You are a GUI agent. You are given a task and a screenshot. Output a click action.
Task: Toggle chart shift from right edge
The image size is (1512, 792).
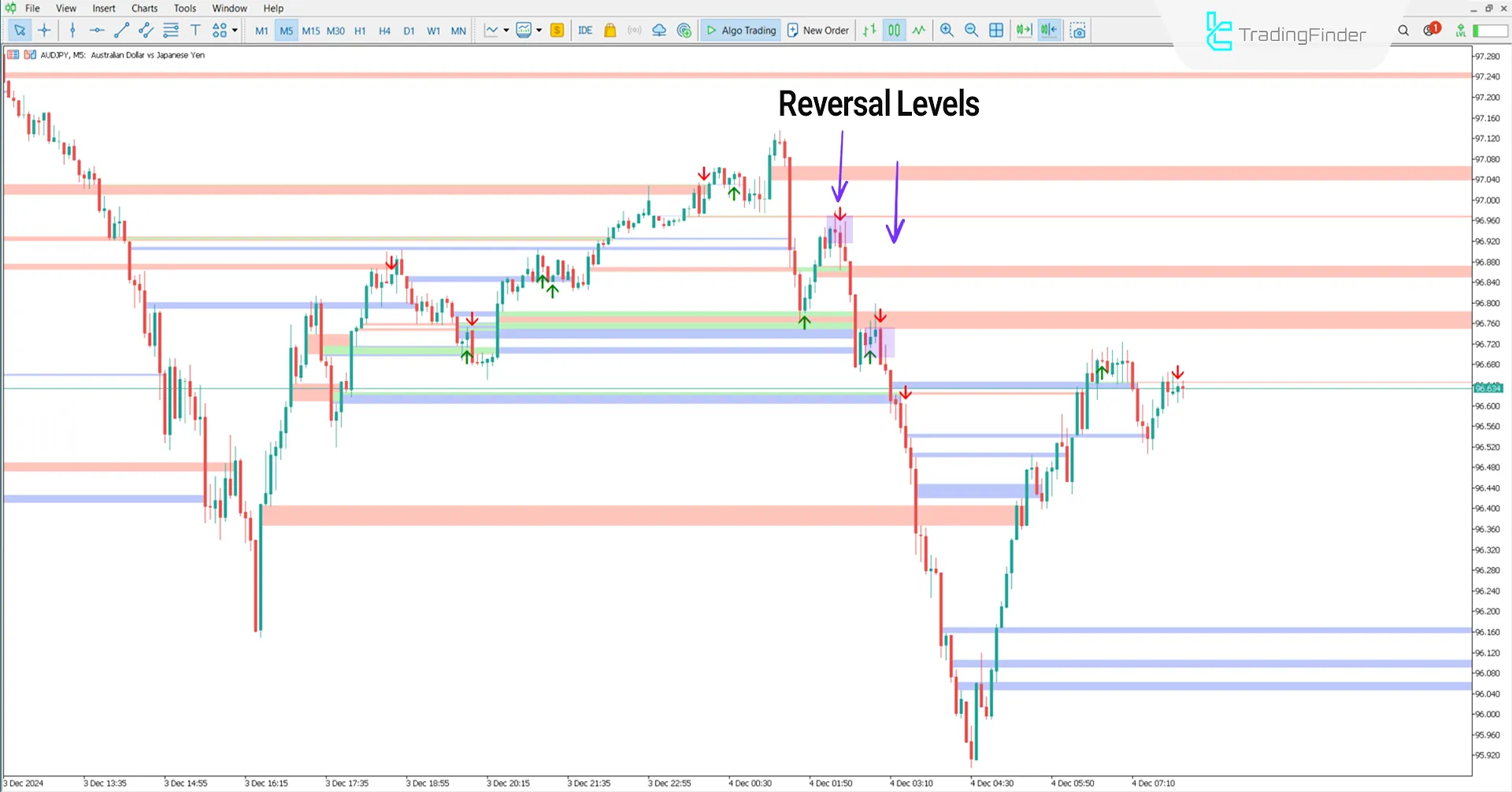[1049, 30]
